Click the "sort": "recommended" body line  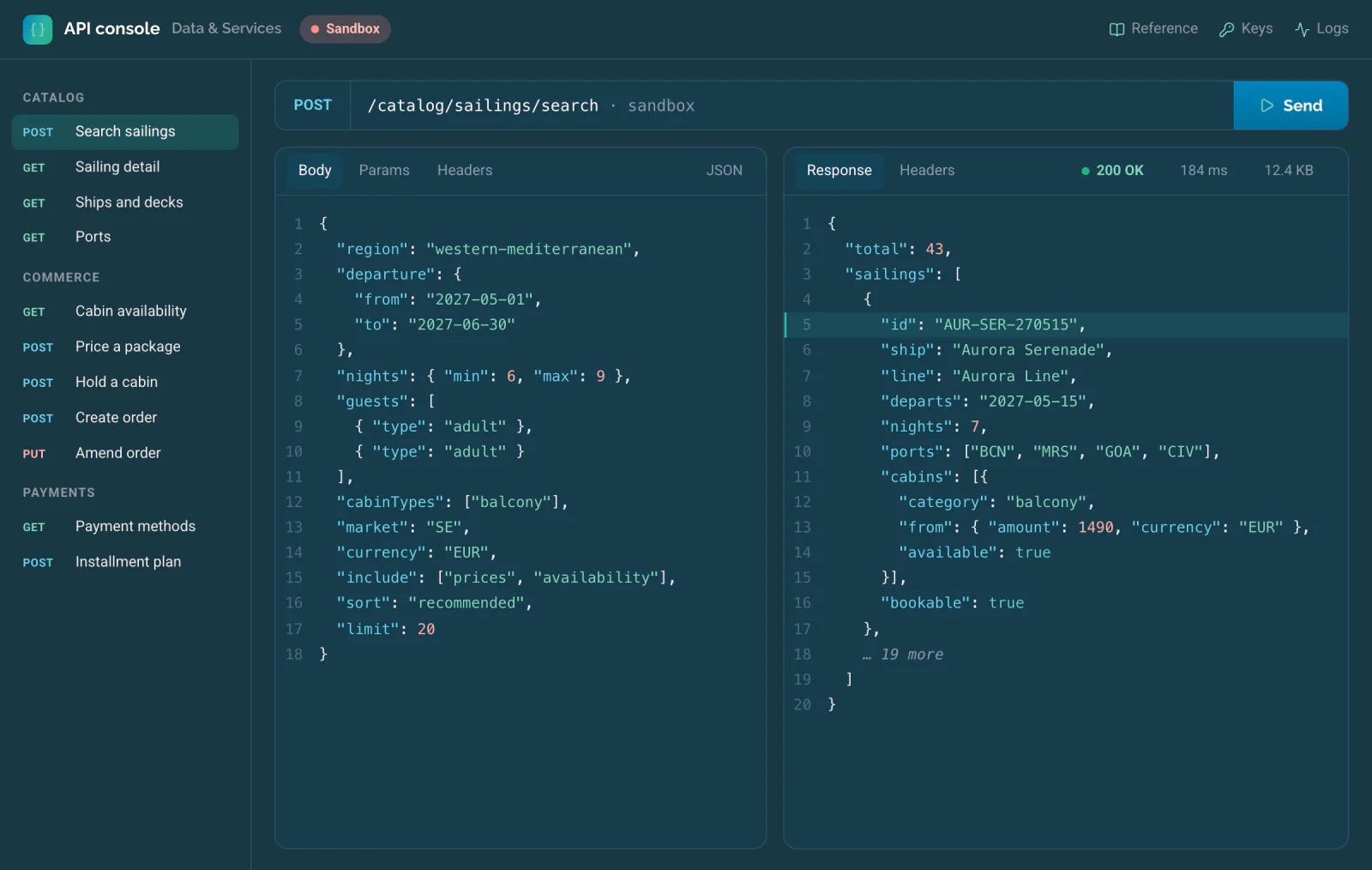[435, 603]
